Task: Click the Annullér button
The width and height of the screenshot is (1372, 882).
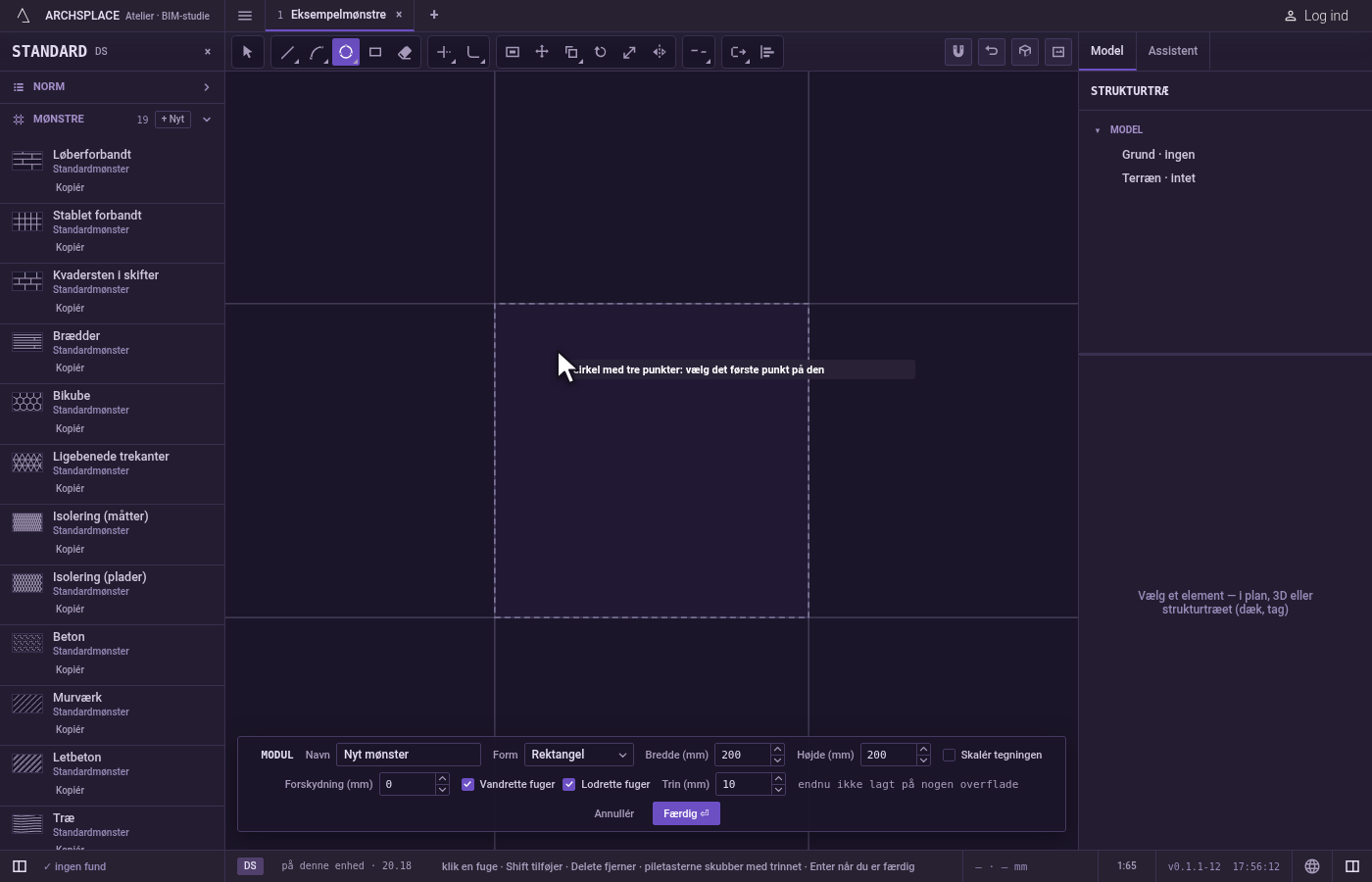Action: (x=614, y=813)
